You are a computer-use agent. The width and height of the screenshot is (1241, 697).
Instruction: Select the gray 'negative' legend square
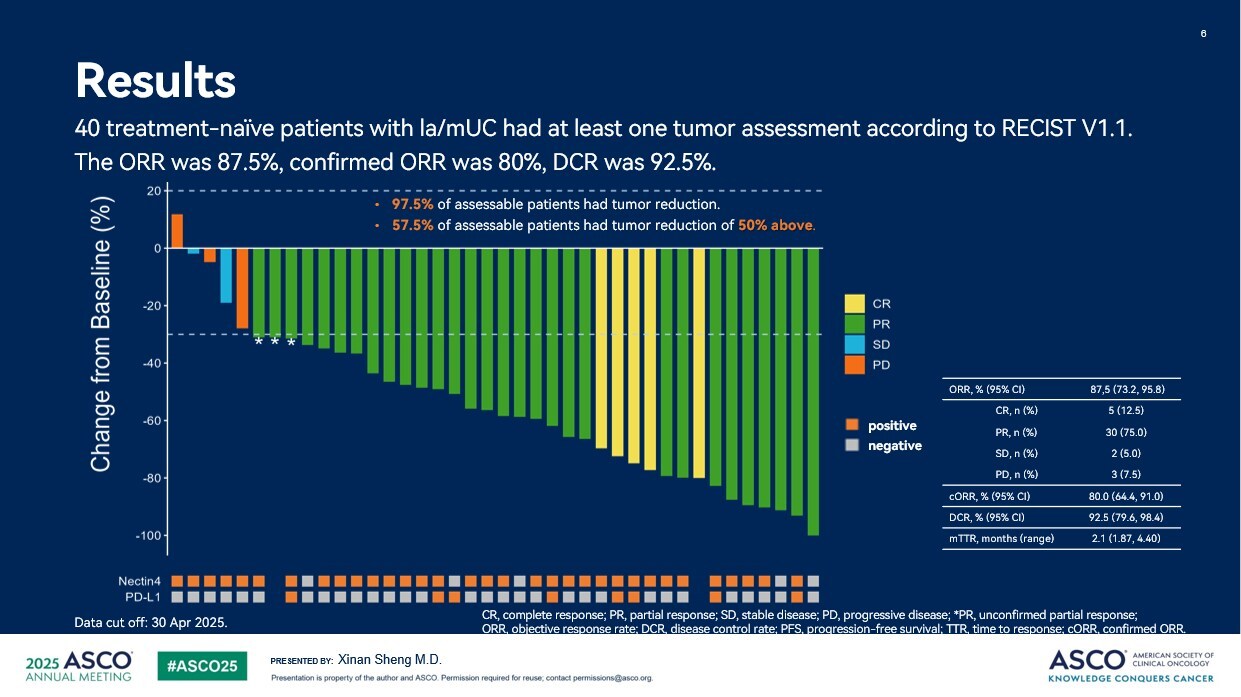click(x=851, y=446)
